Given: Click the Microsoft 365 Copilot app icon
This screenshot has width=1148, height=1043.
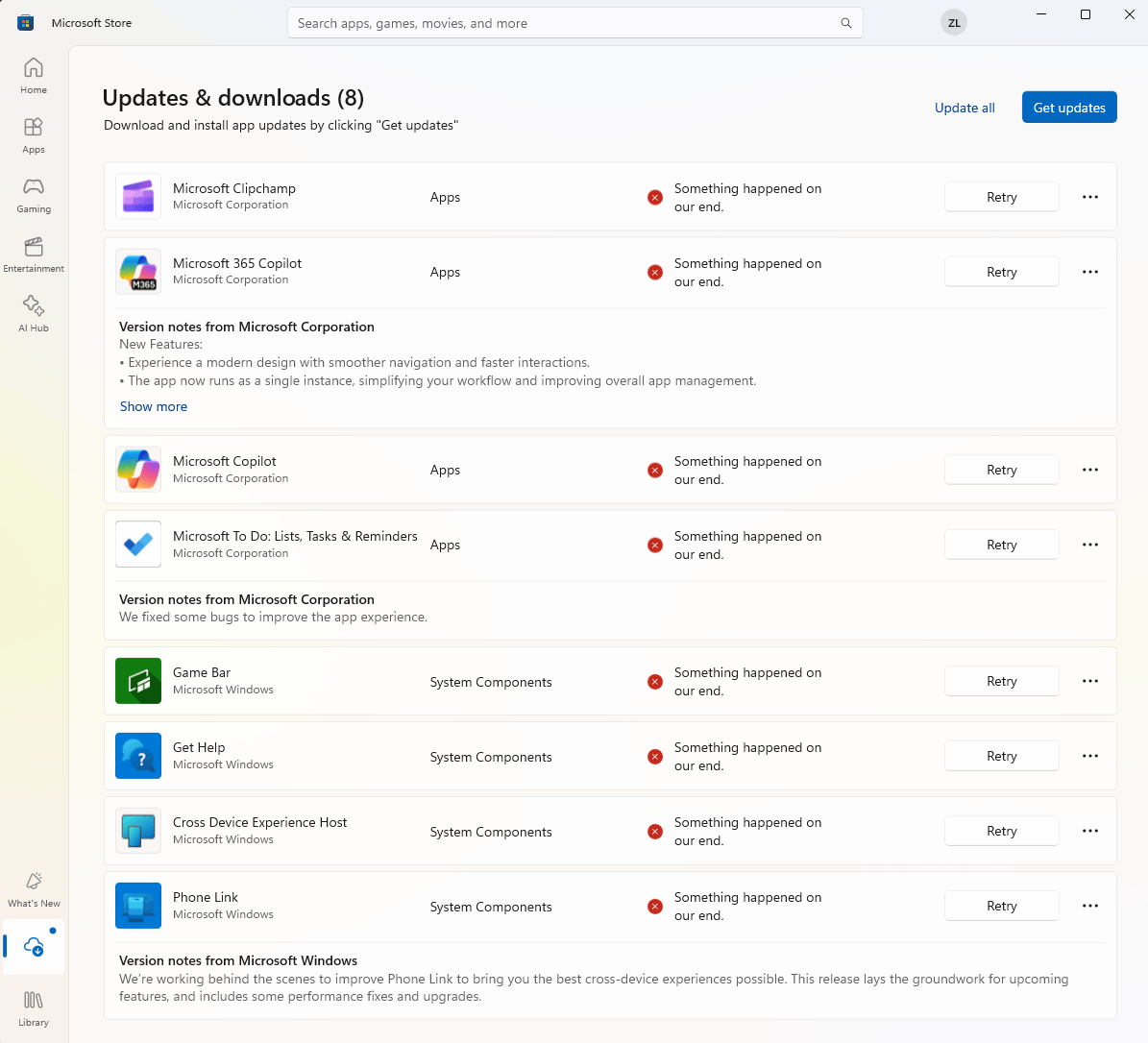Looking at the screenshot, I should (x=138, y=272).
